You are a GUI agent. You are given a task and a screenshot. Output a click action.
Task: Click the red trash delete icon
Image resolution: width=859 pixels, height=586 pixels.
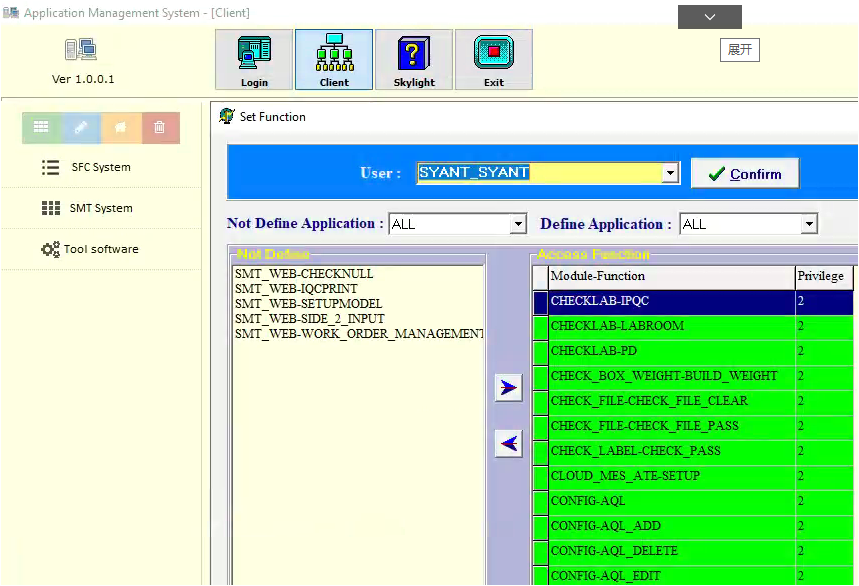point(160,127)
